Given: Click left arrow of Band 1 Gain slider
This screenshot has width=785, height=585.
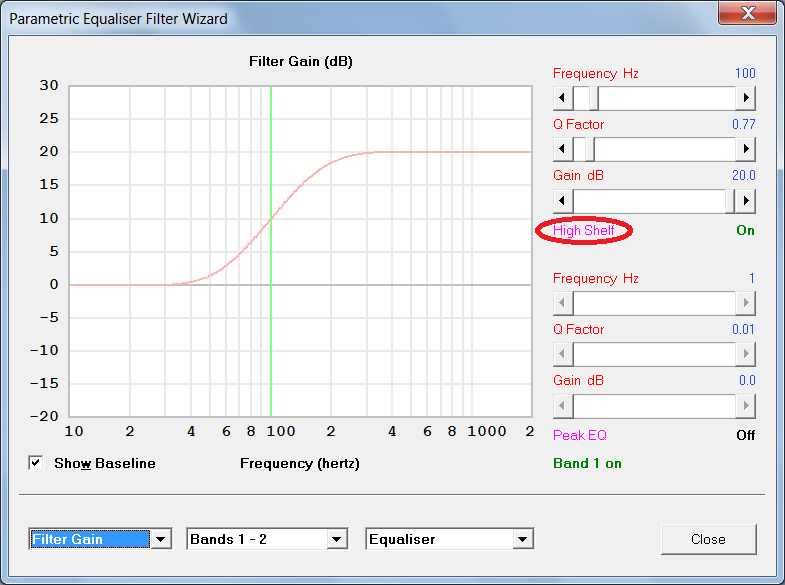Looking at the screenshot, I should pyautogui.click(x=563, y=201).
